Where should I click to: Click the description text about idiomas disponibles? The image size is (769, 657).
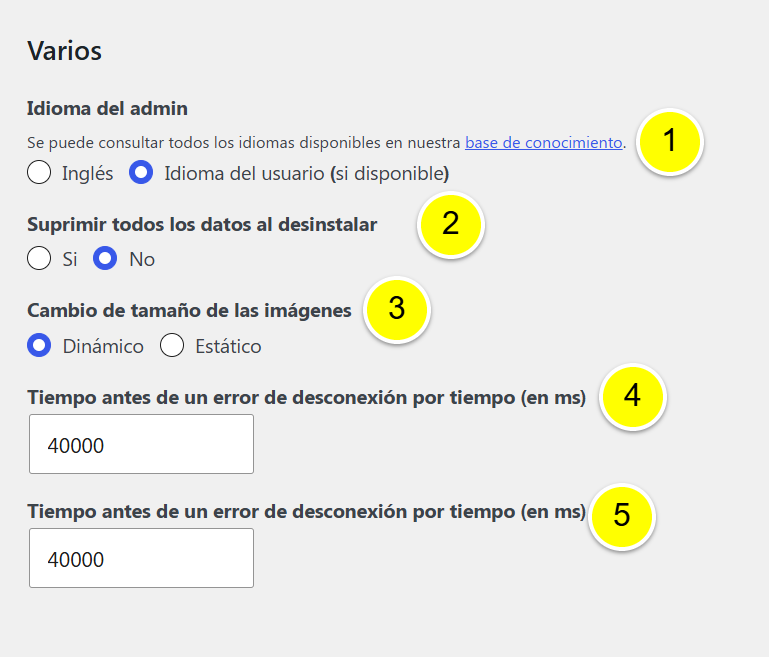327,143
